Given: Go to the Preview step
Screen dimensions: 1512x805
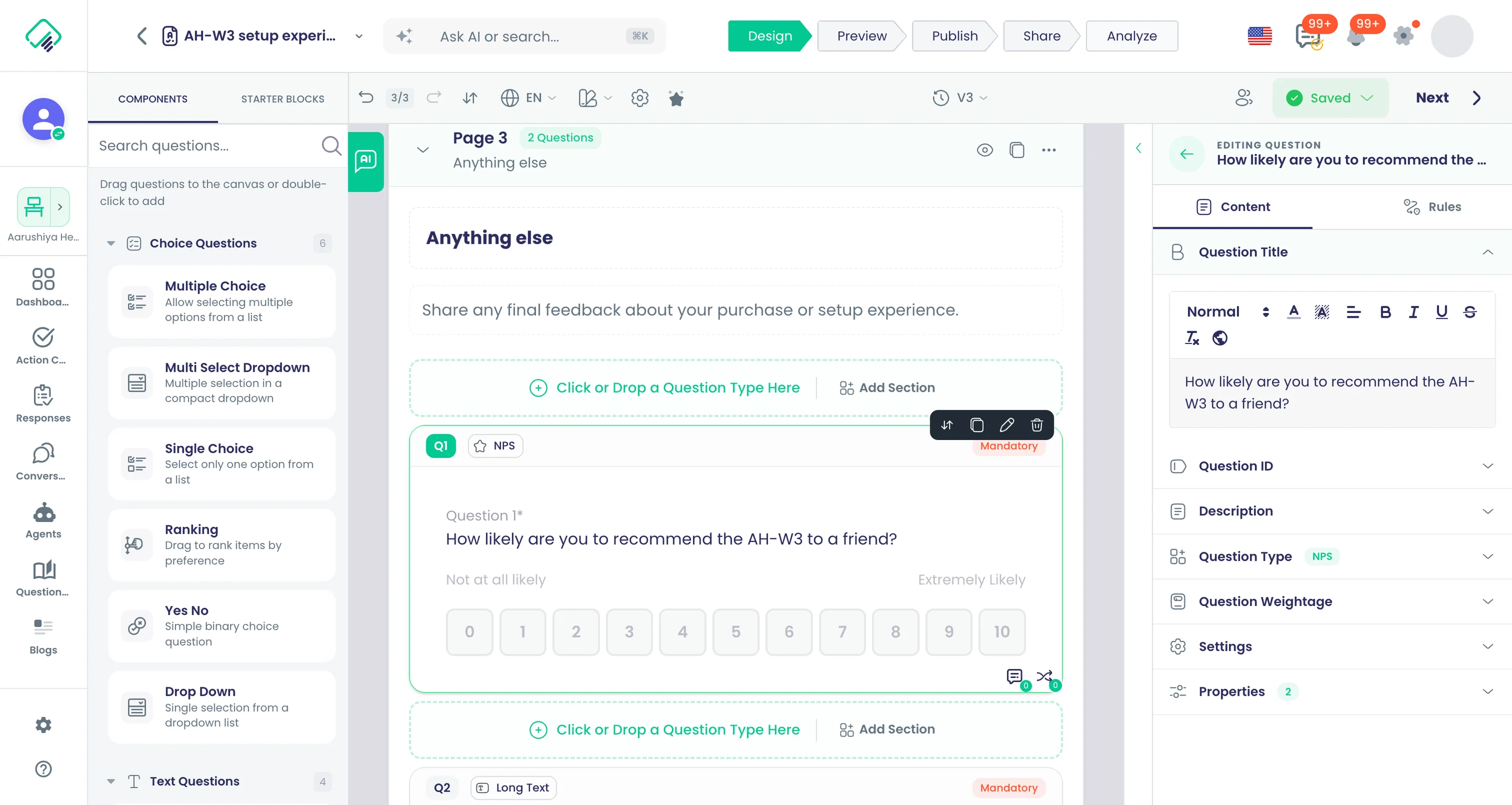Looking at the screenshot, I should (861, 36).
